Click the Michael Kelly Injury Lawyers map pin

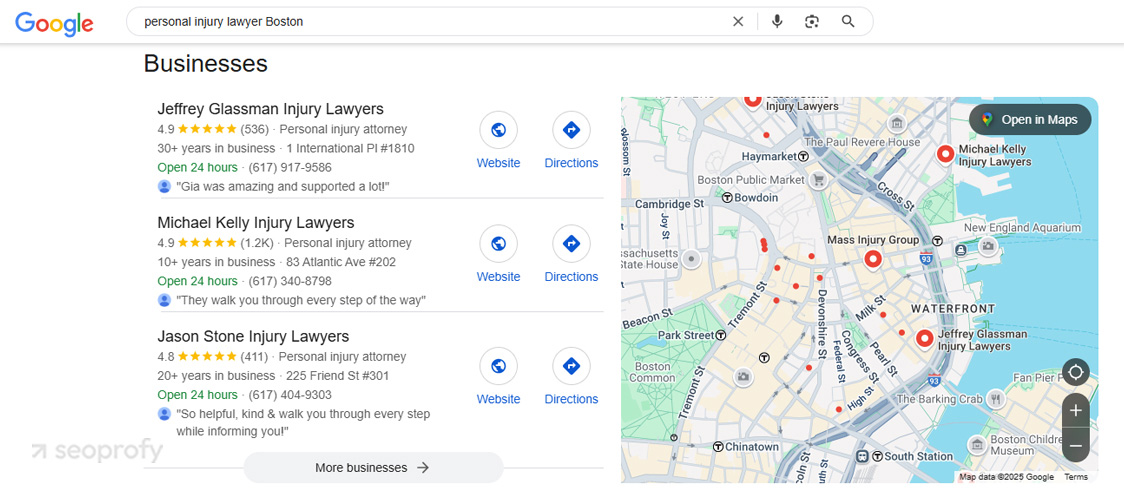945,153
